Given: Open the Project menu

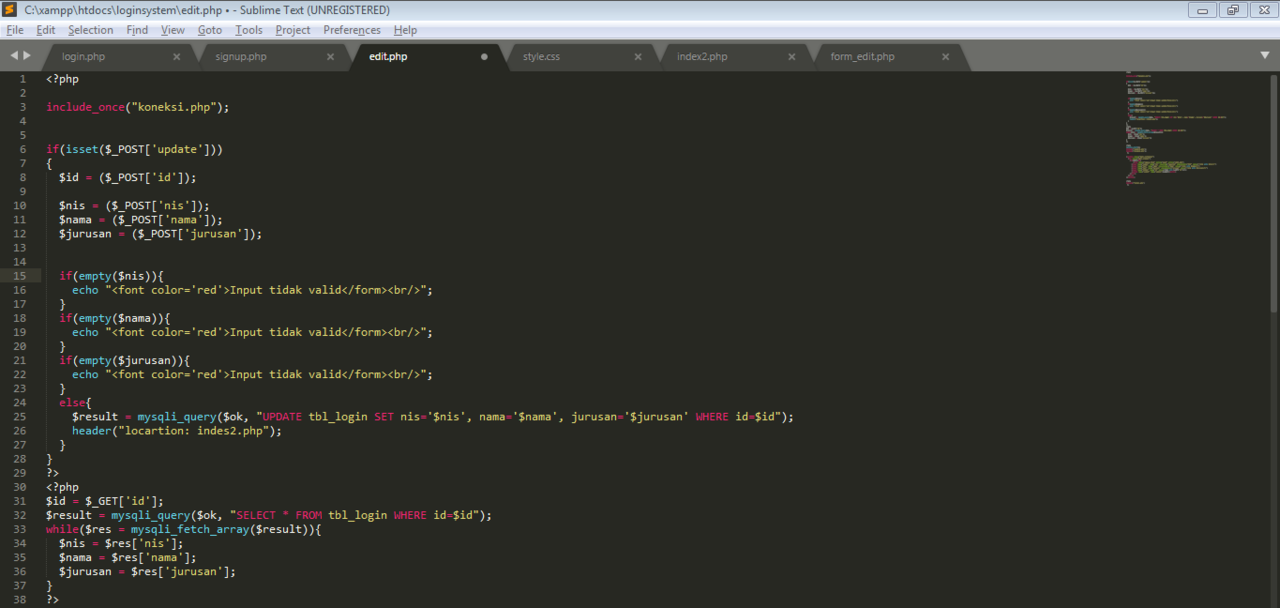Looking at the screenshot, I should pyautogui.click(x=293, y=30).
